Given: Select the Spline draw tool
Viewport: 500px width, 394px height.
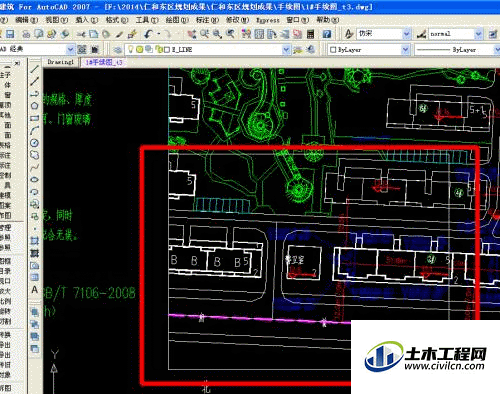Looking at the screenshot, I should [x=35, y=167].
